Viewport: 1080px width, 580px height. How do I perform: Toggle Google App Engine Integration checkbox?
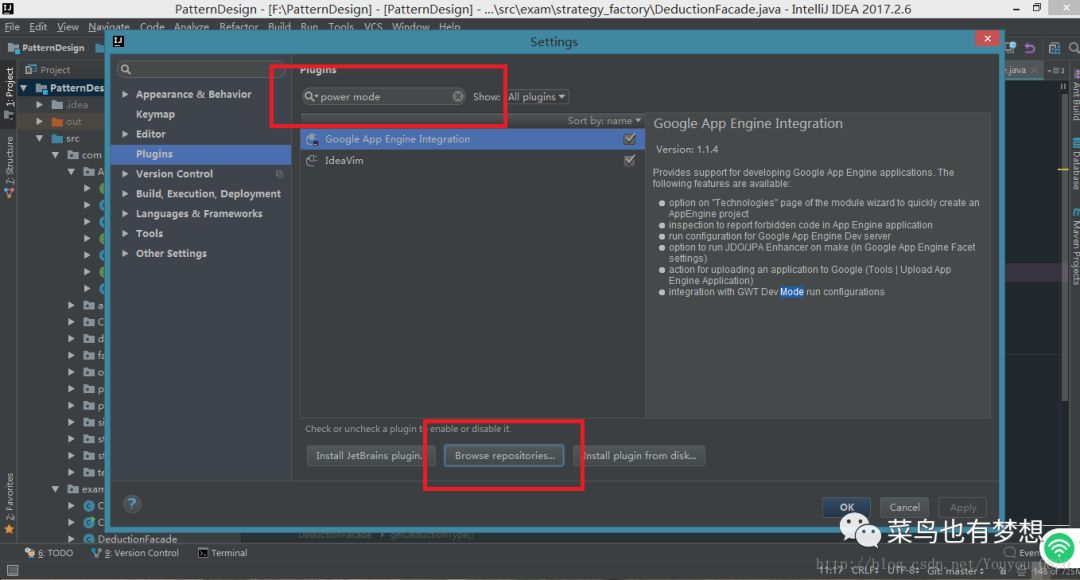coord(630,139)
